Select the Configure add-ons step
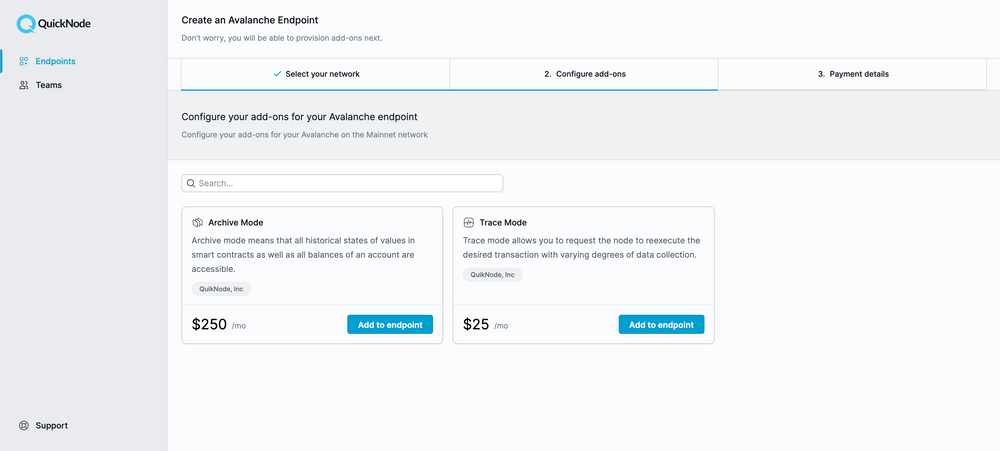 click(585, 74)
